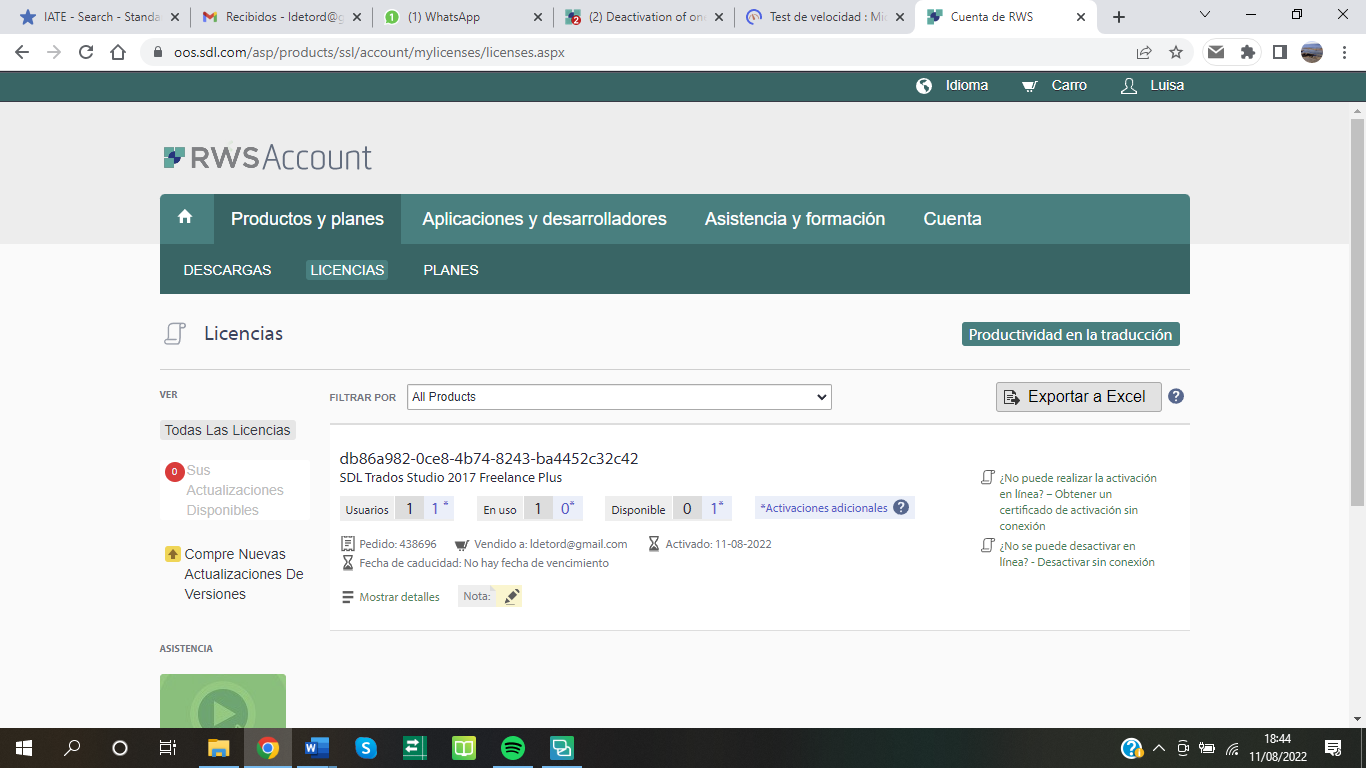Switch to the DESCARGAS tab

(227, 270)
